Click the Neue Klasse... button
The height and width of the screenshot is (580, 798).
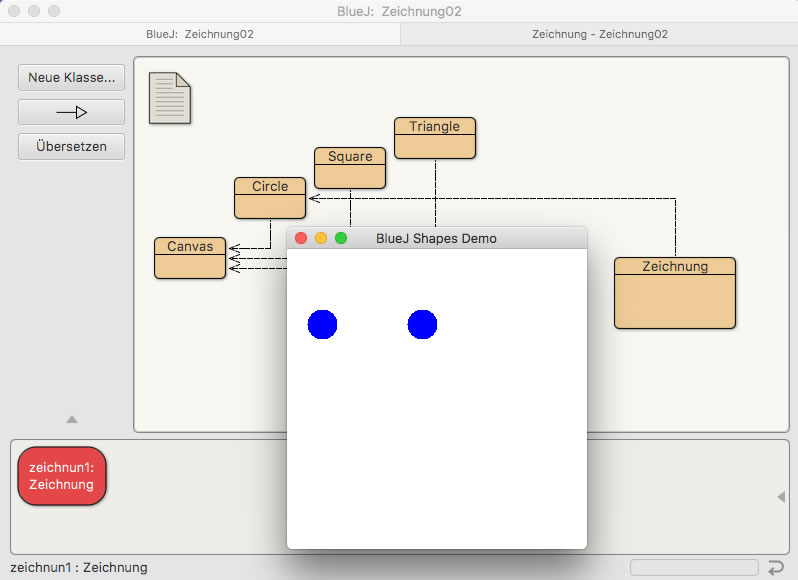(x=71, y=77)
